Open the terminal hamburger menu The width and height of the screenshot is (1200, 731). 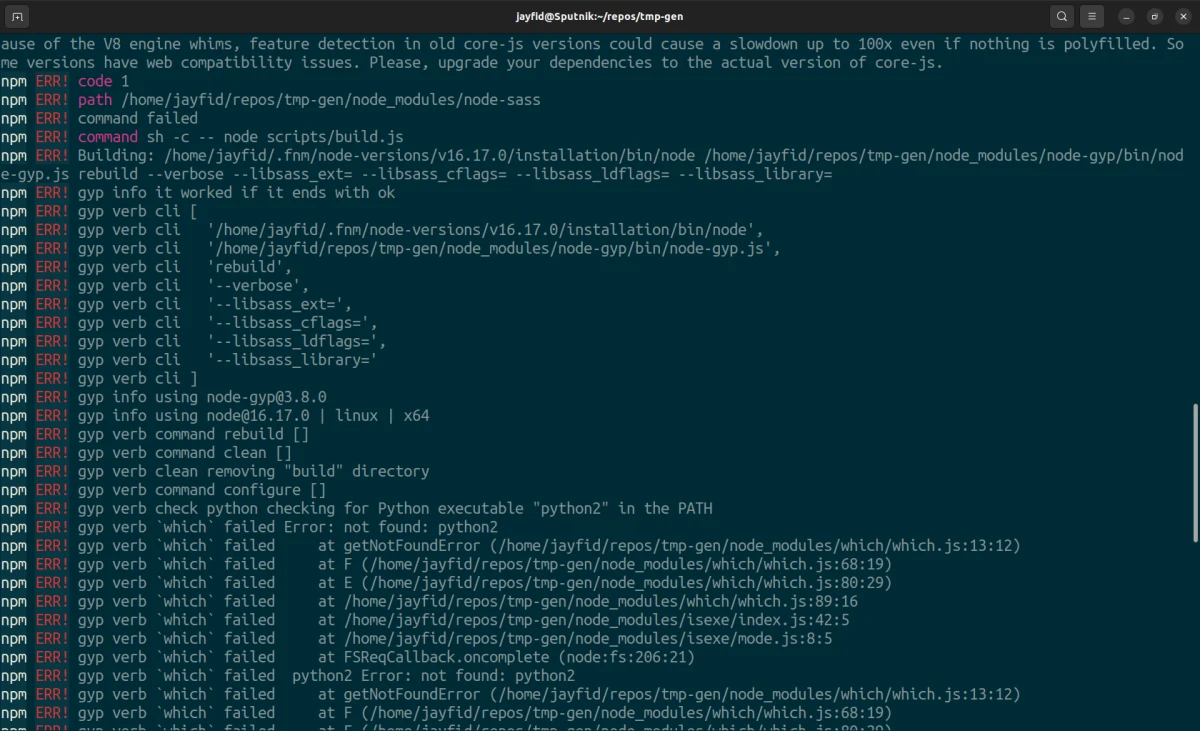coord(1093,16)
